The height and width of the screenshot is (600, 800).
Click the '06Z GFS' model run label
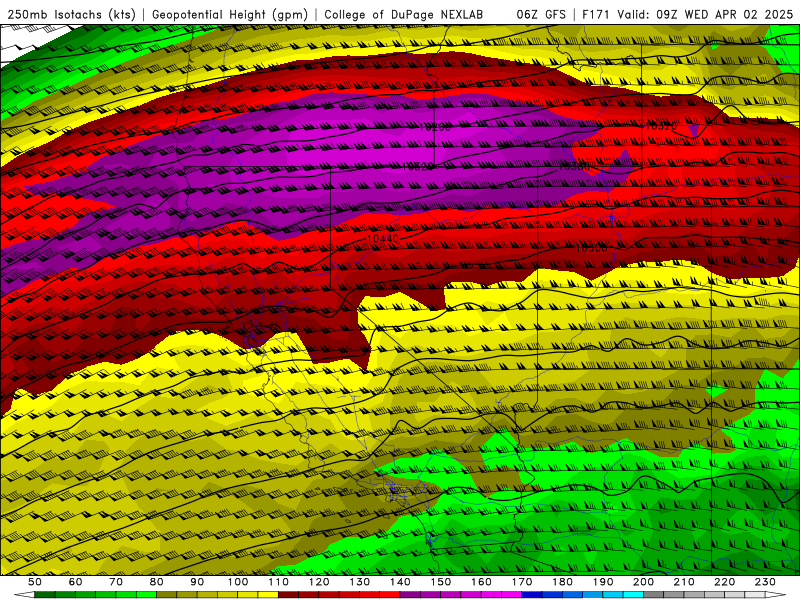541,14
